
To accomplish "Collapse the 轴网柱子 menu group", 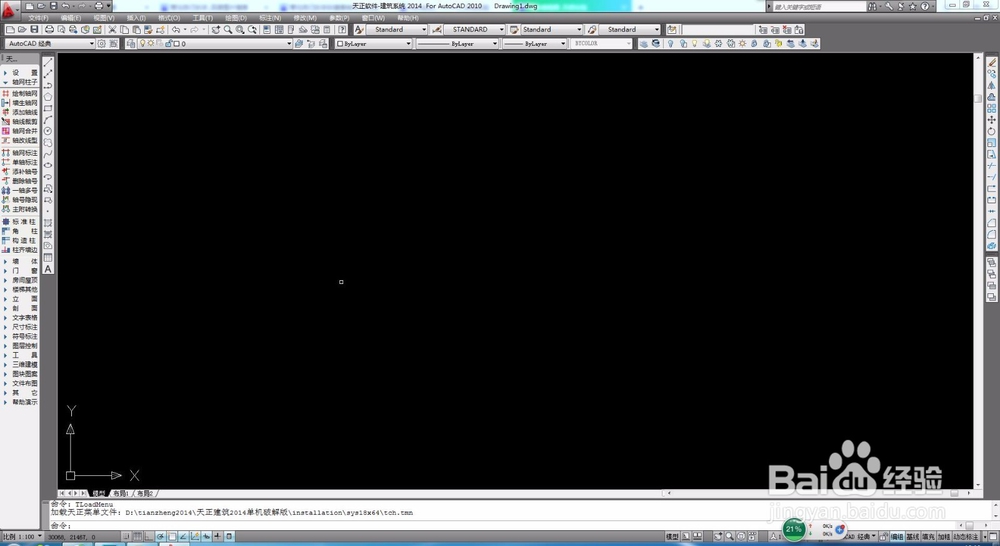I will pyautogui.click(x=20, y=82).
